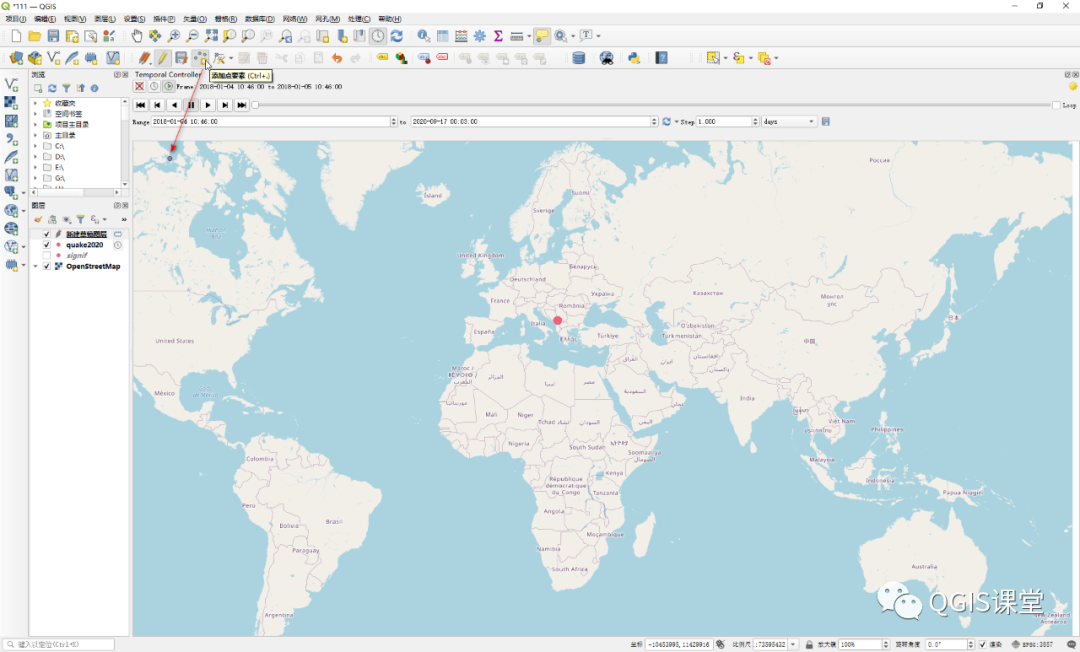Choose the Zoom Out magnifier tool
The width and height of the screenshot is (1080, 652).
(x=192, y=36)
